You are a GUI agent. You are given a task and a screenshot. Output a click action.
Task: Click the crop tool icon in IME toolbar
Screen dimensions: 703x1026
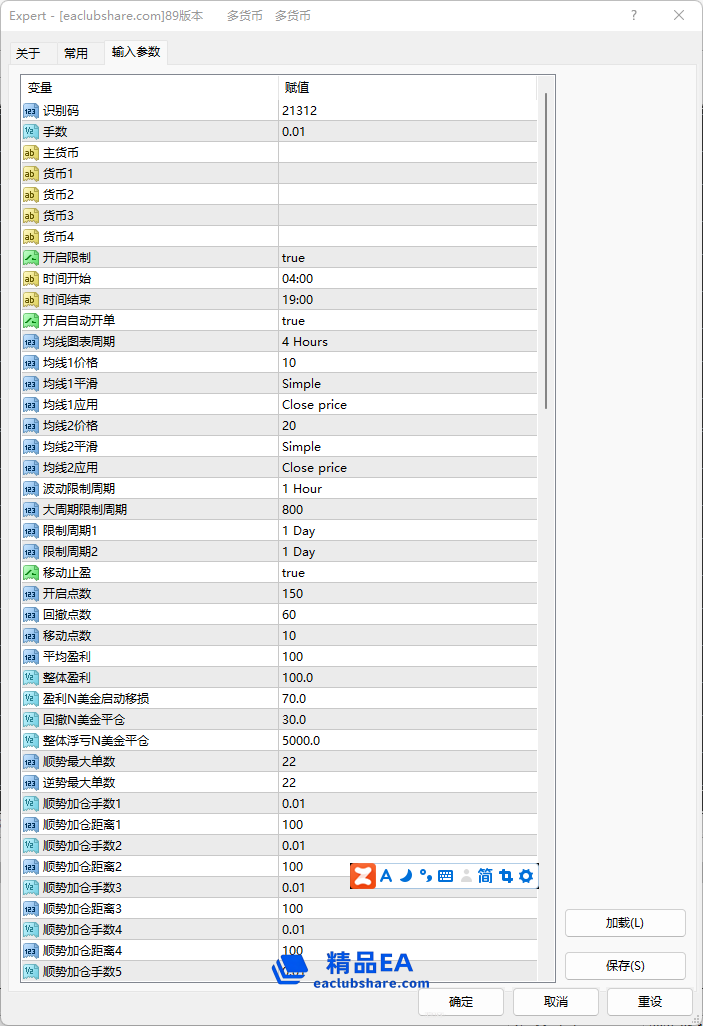point(505,876)
